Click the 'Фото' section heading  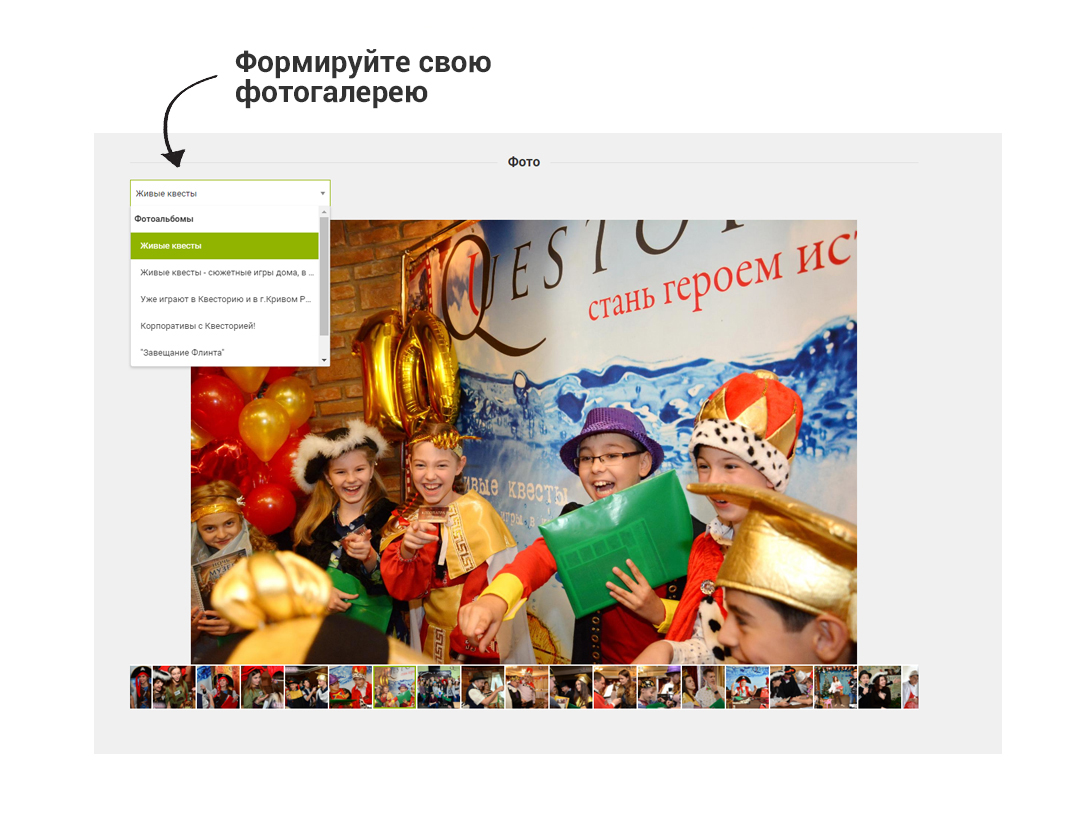click(523, 162)
